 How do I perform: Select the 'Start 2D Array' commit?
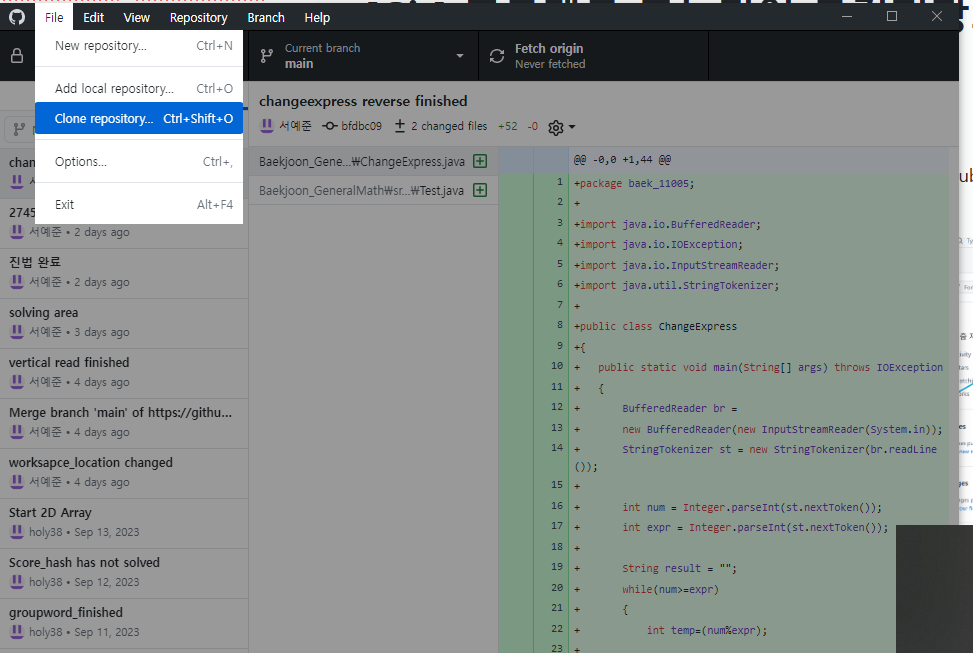(124, 523)
